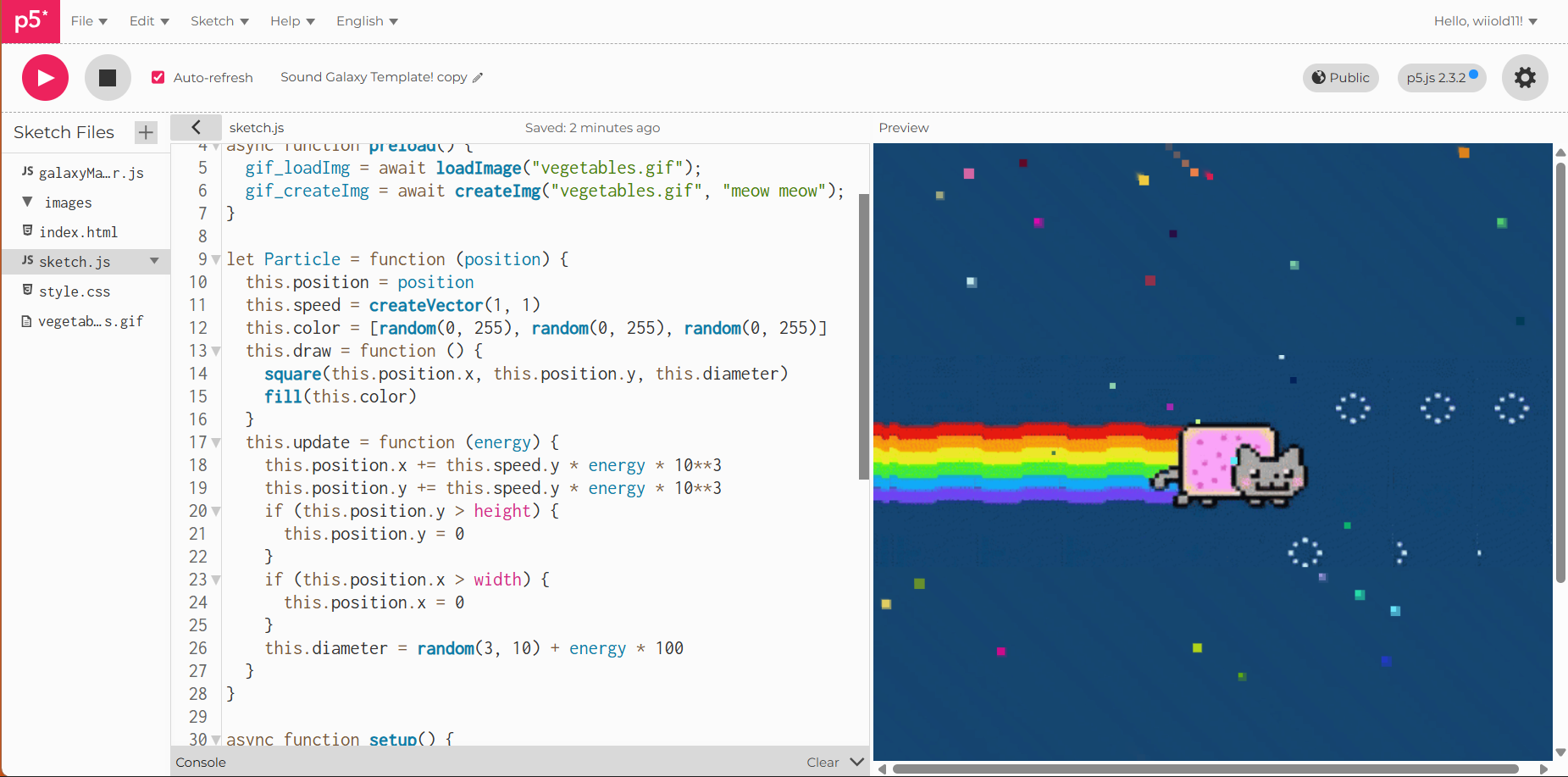Open the account menu Hello, wiiold11!

[x=1485, y=21]
